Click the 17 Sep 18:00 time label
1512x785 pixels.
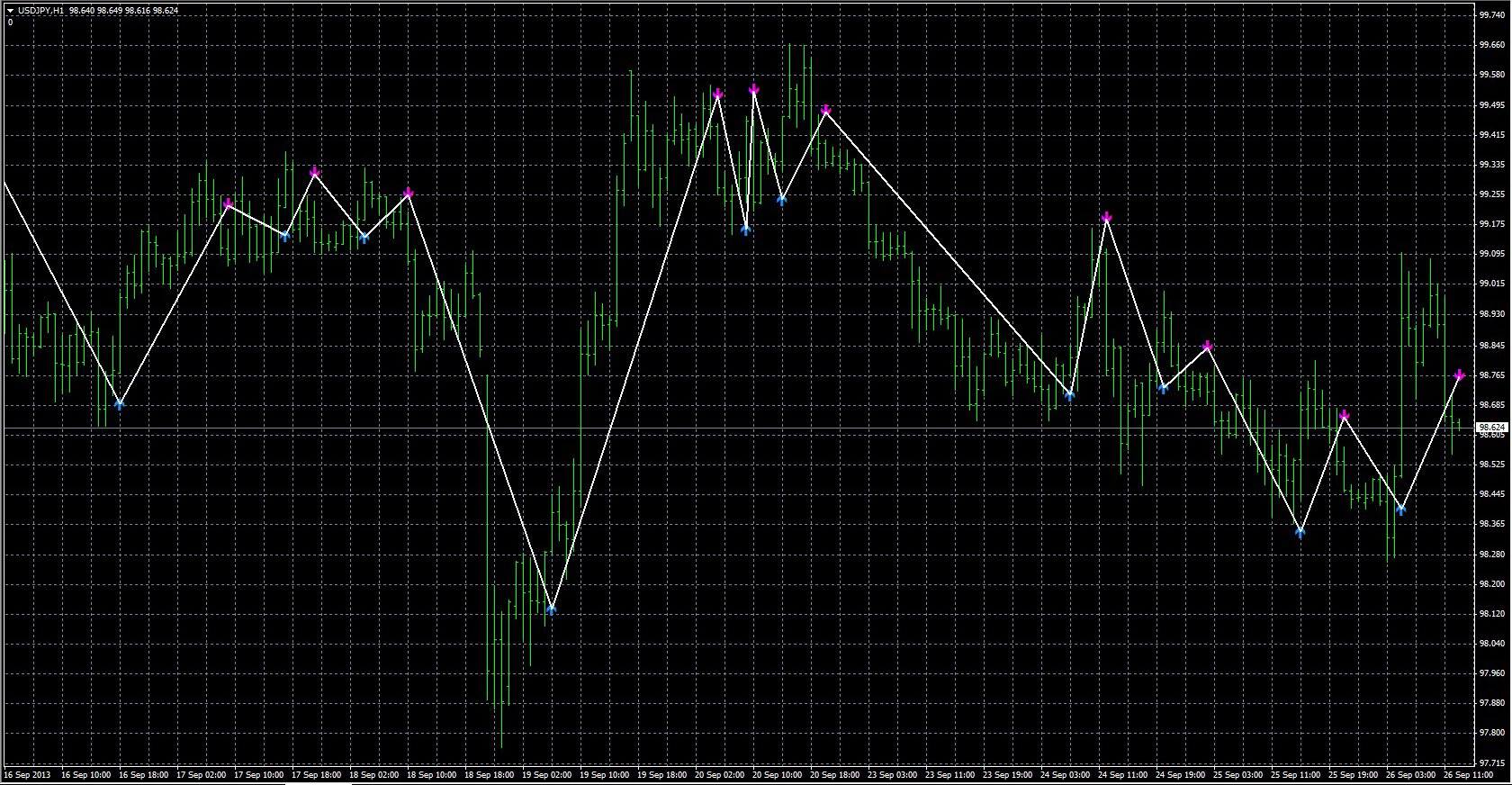pyautogui.click(x=316, y=774)
